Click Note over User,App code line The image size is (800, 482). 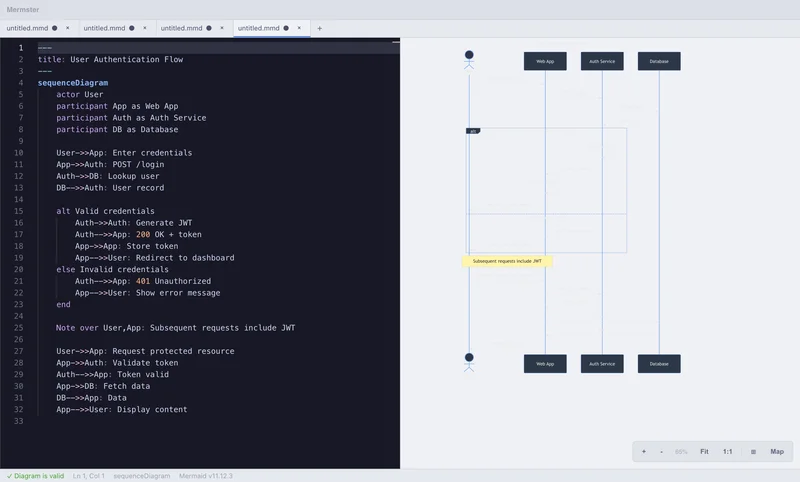pyautogui.click(x=176, y=328)
